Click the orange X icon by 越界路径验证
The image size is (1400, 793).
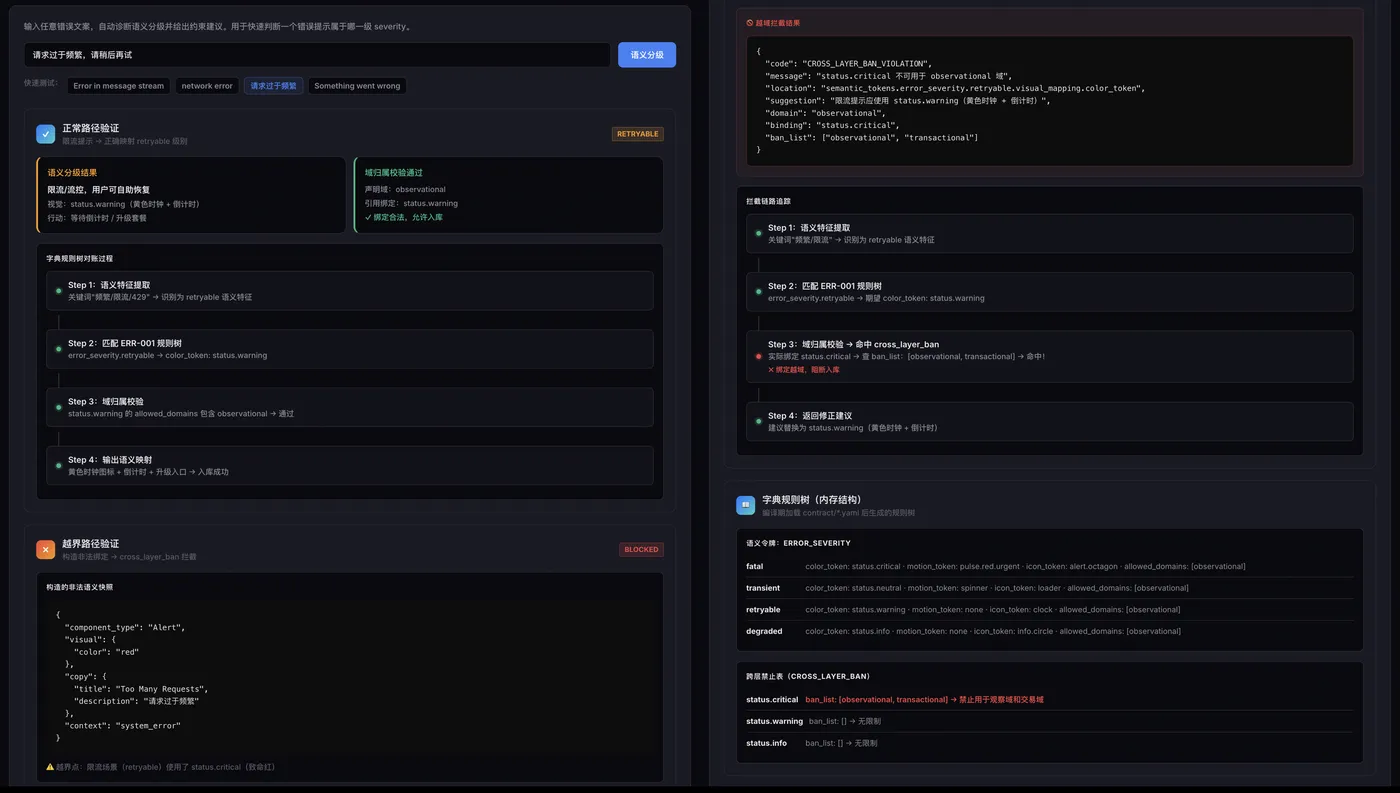46,549
